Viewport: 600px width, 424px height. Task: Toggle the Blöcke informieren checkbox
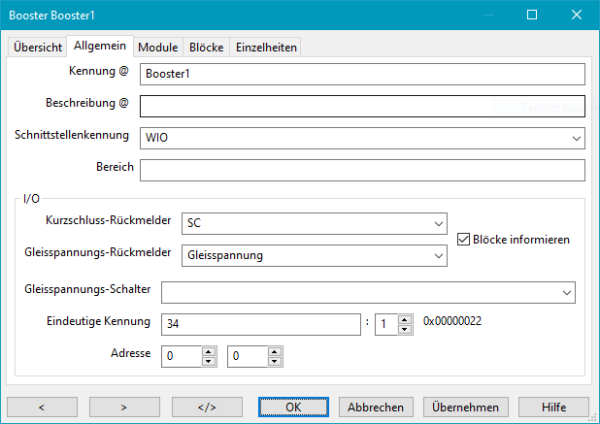tap(463, 239)
